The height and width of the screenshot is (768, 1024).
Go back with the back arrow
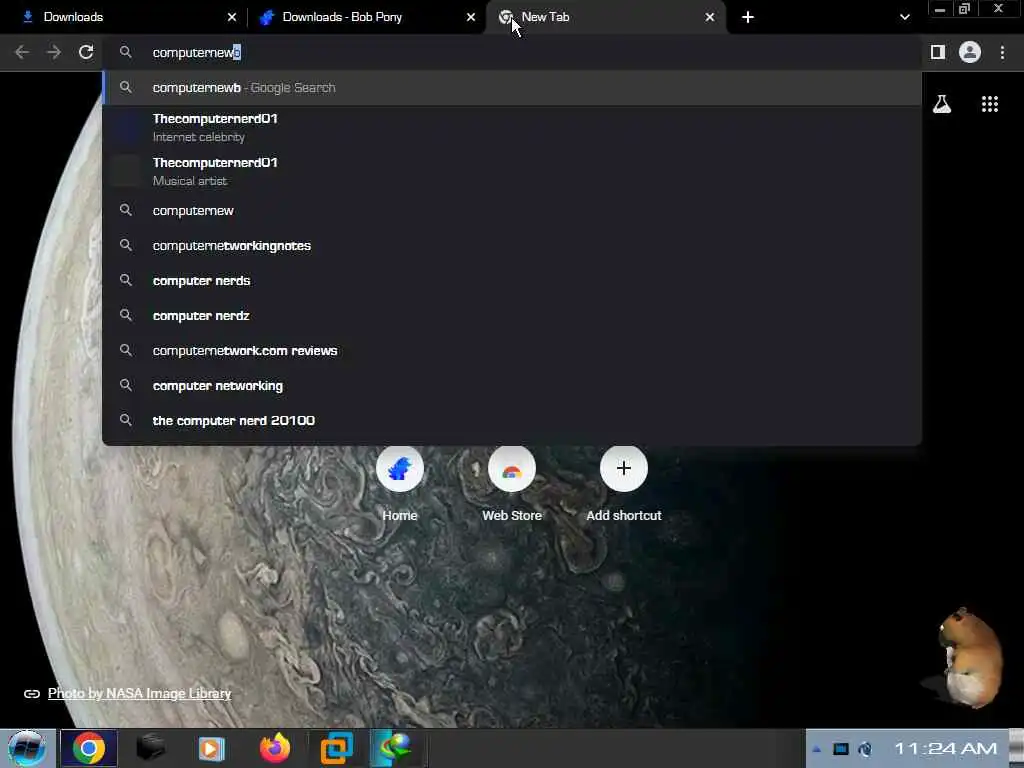(22, 52)
